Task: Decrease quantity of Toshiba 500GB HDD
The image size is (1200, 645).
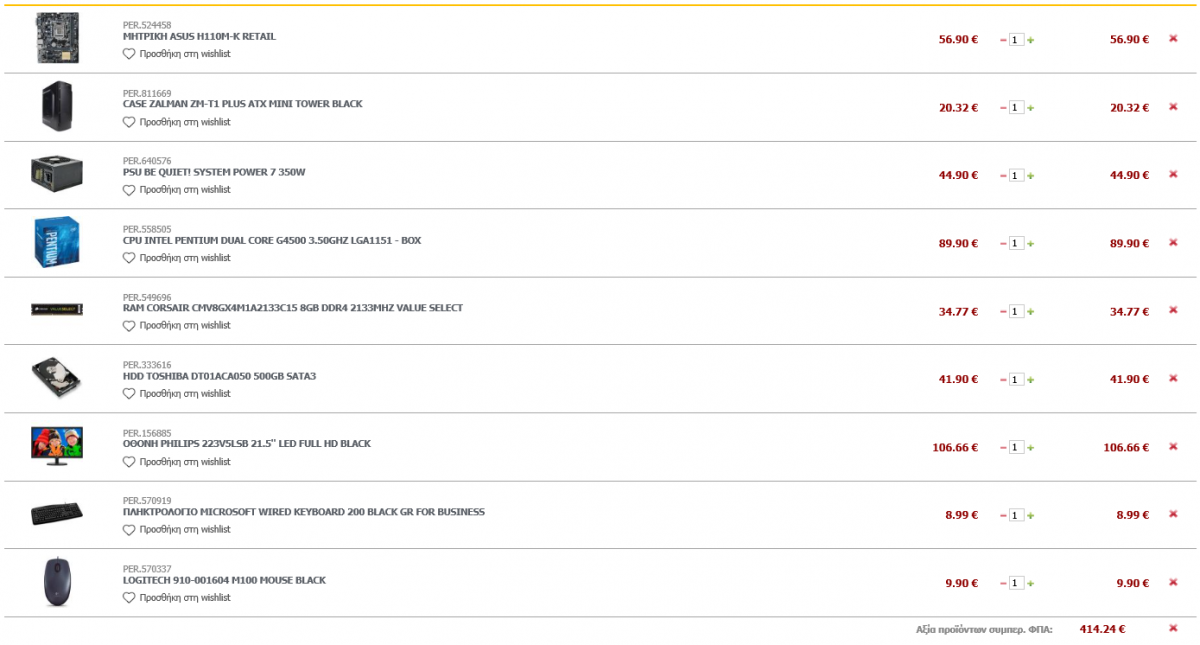Action: click(x=1003, y=380)
